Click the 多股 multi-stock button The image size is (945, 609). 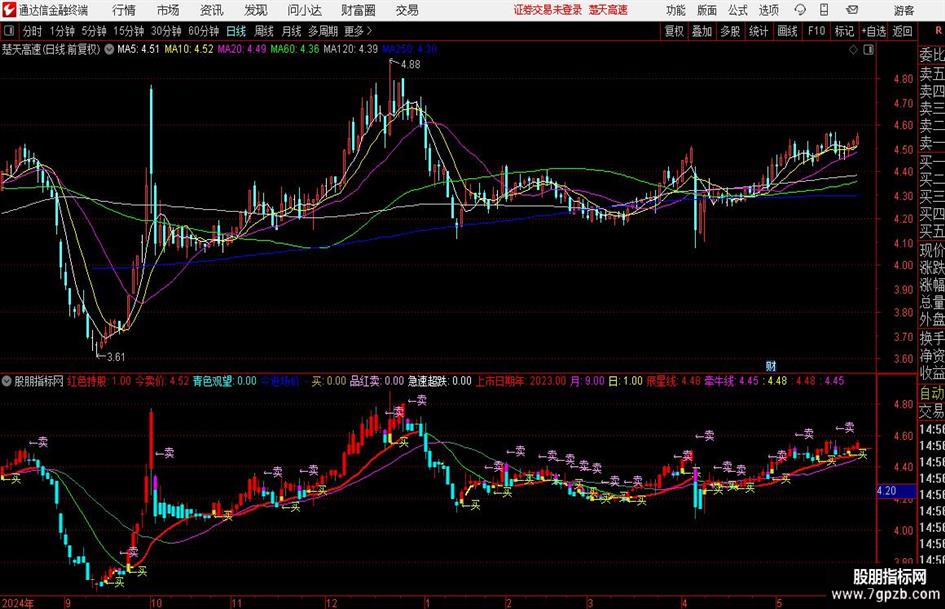730,31
